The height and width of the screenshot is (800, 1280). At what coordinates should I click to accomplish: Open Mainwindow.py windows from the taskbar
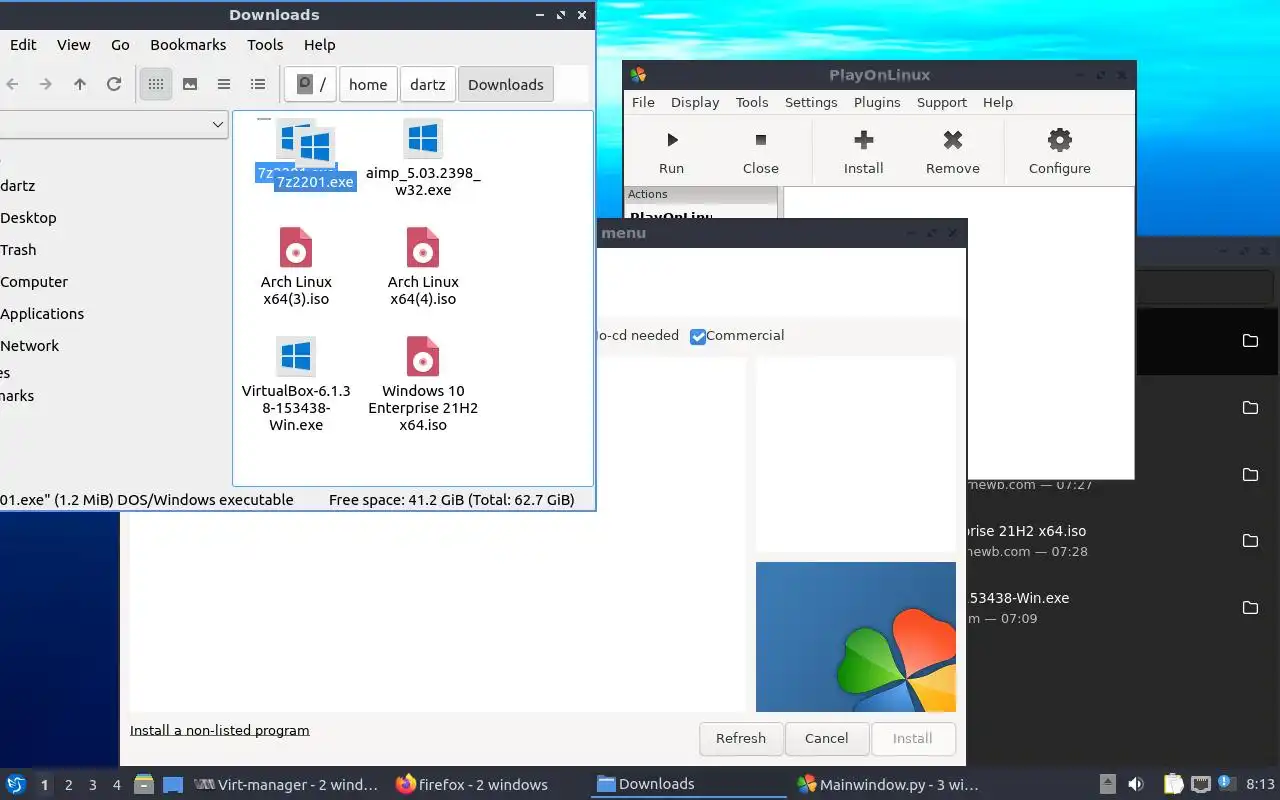(888, 785)
